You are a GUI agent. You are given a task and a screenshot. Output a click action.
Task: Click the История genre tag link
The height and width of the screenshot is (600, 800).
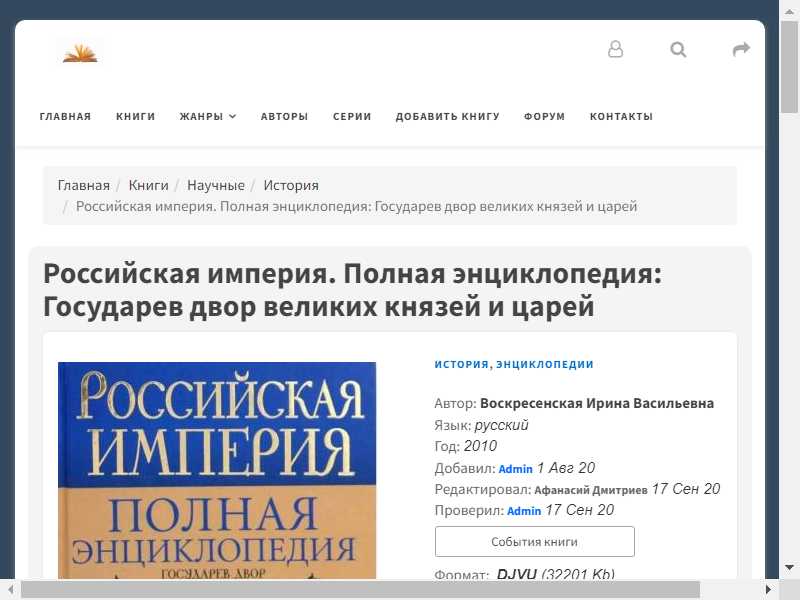(462, 364)
